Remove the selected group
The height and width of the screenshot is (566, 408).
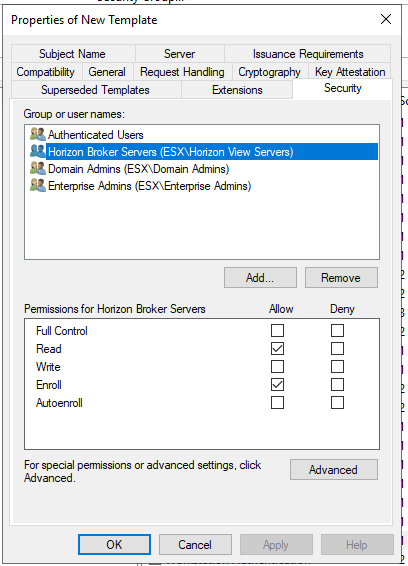click(x=341, y=278)
